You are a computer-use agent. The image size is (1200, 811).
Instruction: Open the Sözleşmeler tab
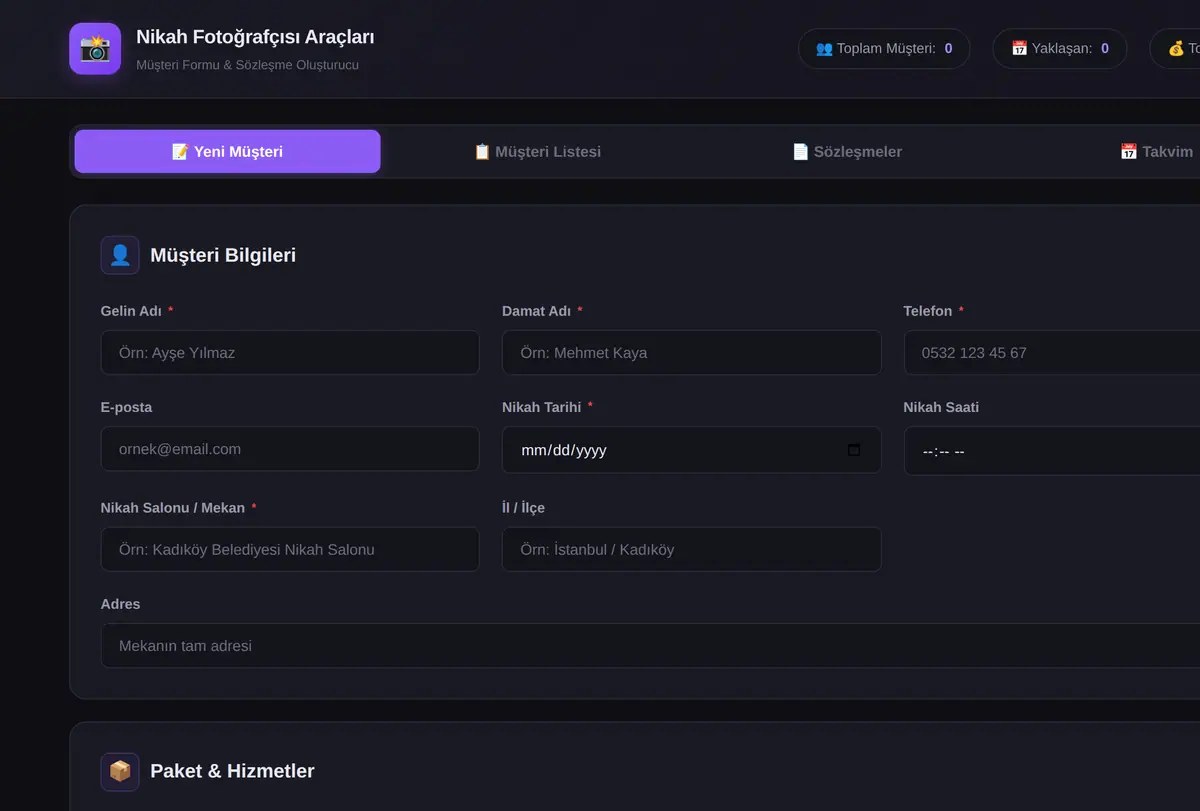click(847, 152)
